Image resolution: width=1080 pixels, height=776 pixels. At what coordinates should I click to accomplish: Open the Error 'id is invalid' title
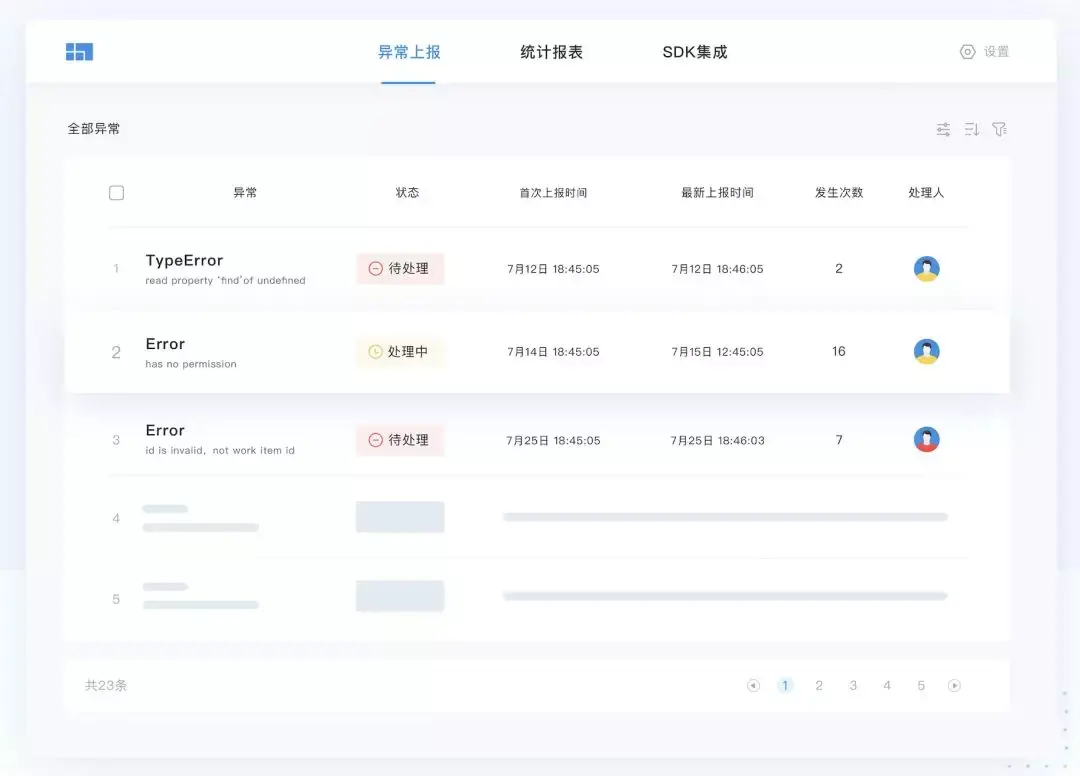(165, 430)
